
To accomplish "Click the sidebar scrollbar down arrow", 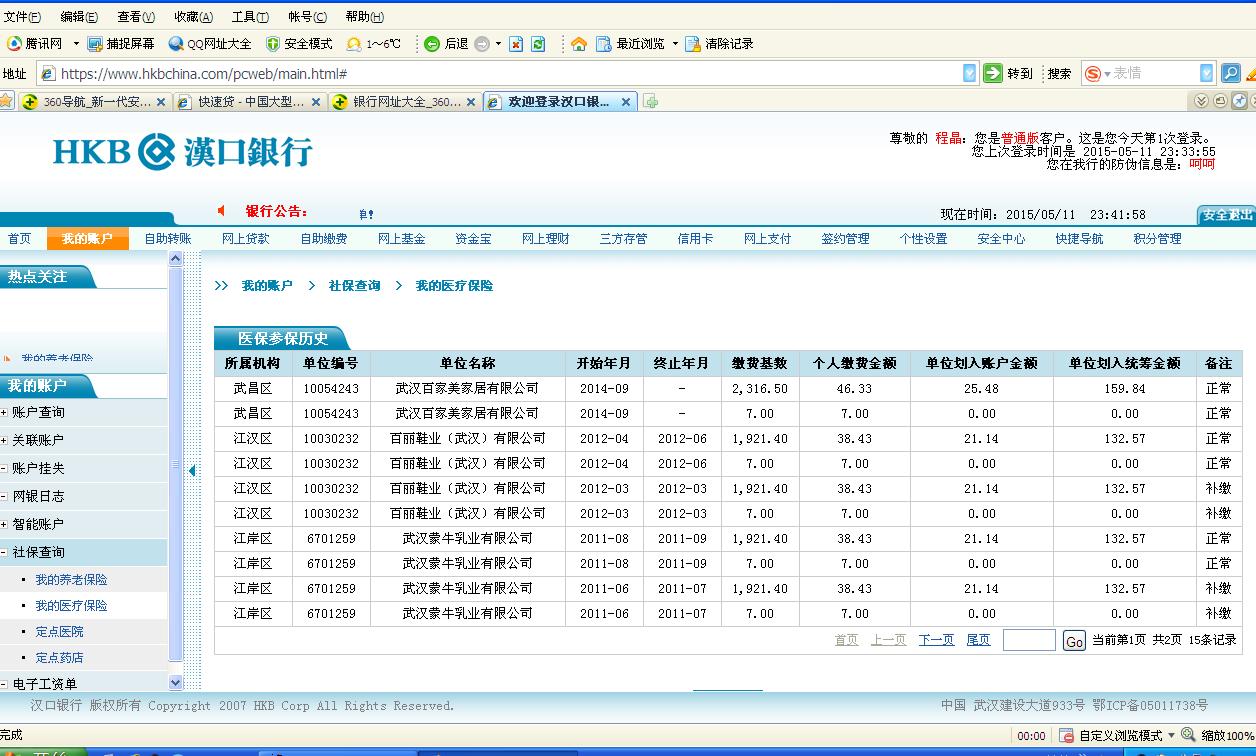I will [x=176, y=683].
